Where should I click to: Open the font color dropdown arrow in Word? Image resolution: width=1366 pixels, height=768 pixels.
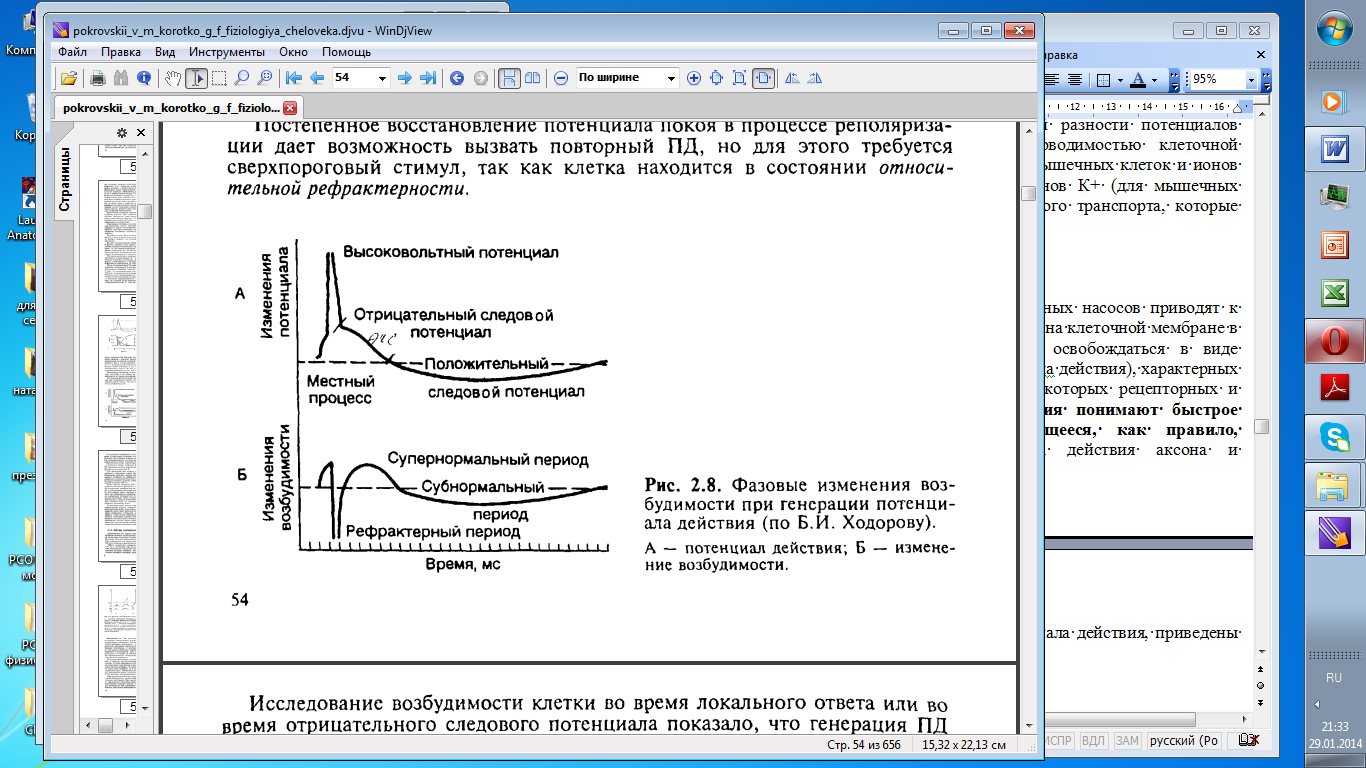(1154, 80)
